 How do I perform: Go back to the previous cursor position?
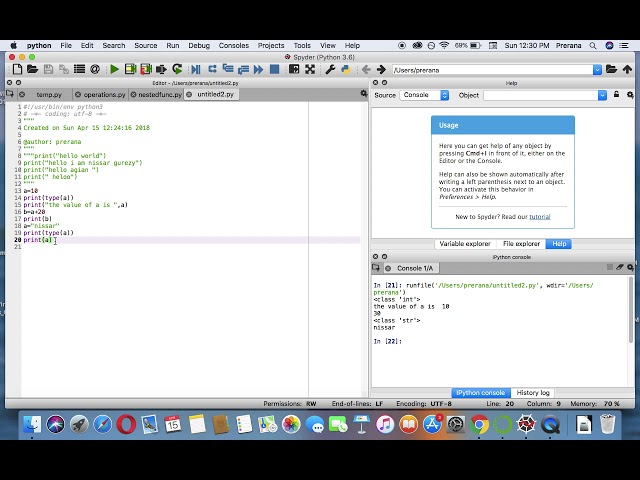coord(366,69)
